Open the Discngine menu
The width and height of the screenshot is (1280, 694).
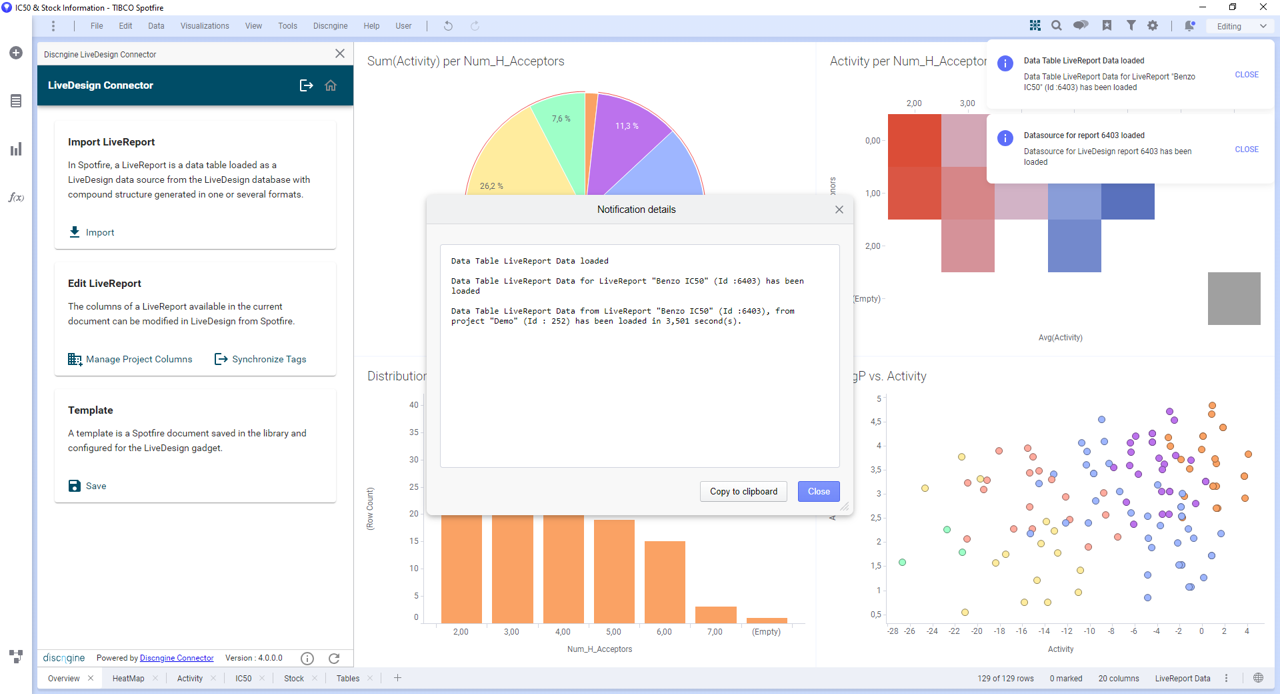tap(332, 26)
